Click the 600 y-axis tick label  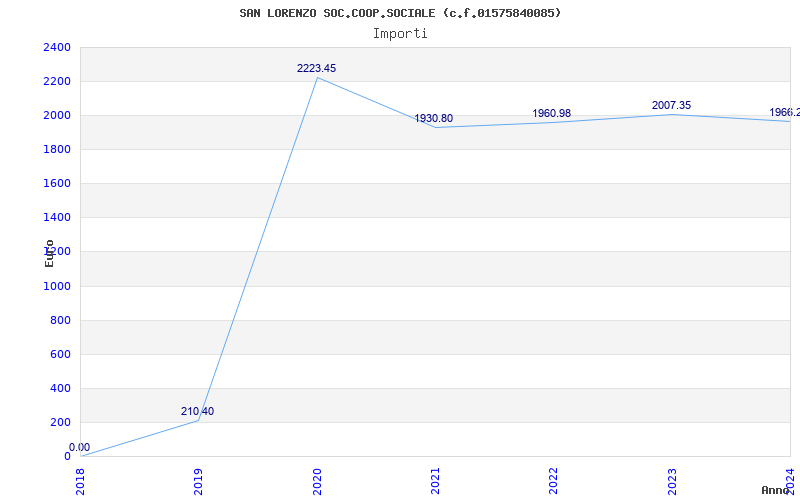(61, 355)
